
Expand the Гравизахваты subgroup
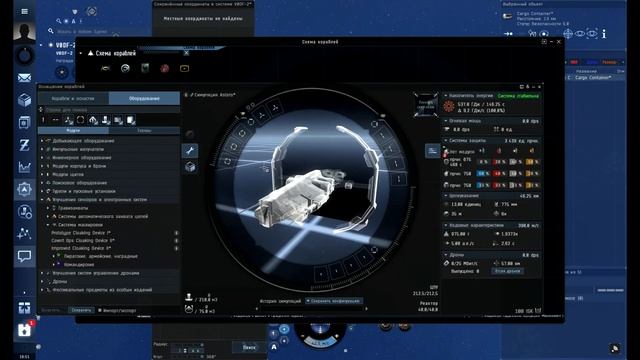point(48,208)
